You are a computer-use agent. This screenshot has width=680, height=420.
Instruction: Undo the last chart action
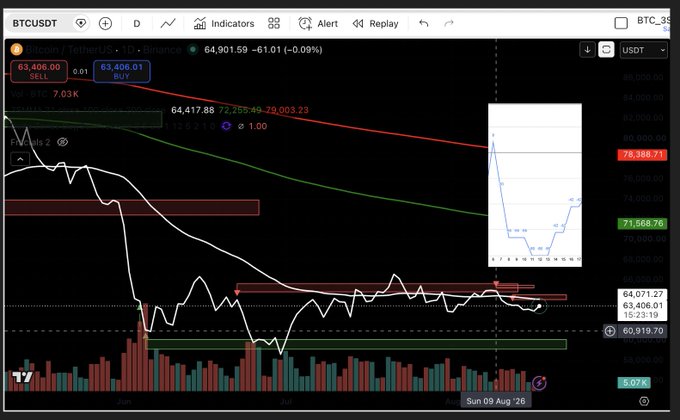point(424,23)
